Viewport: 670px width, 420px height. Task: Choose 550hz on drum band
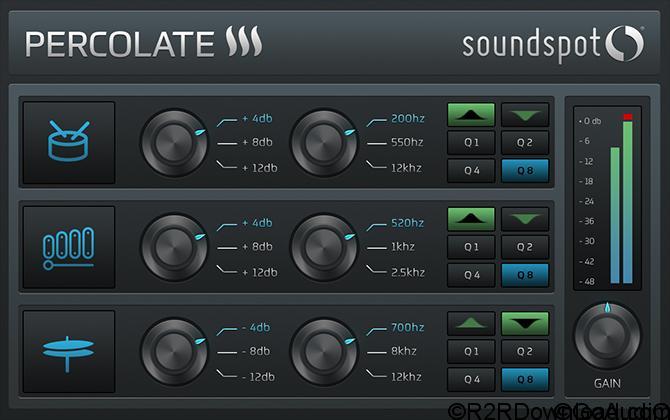tap(407, 142)
